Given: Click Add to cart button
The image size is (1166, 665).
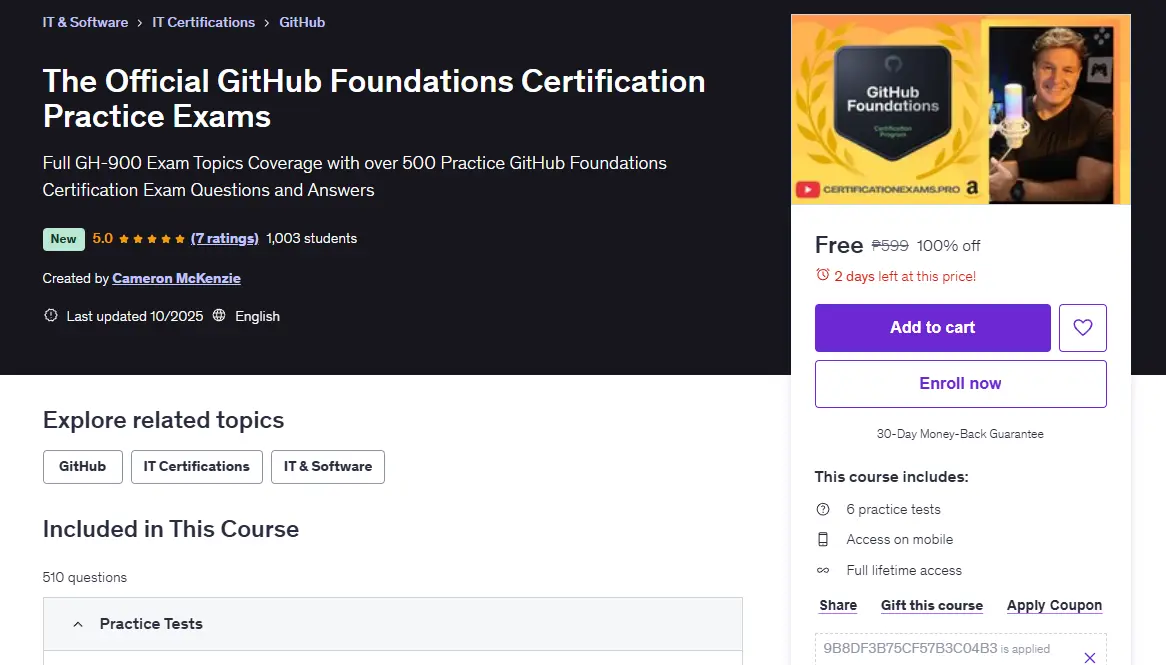Looking at the screenshot, I should click(x=933, y=327).
